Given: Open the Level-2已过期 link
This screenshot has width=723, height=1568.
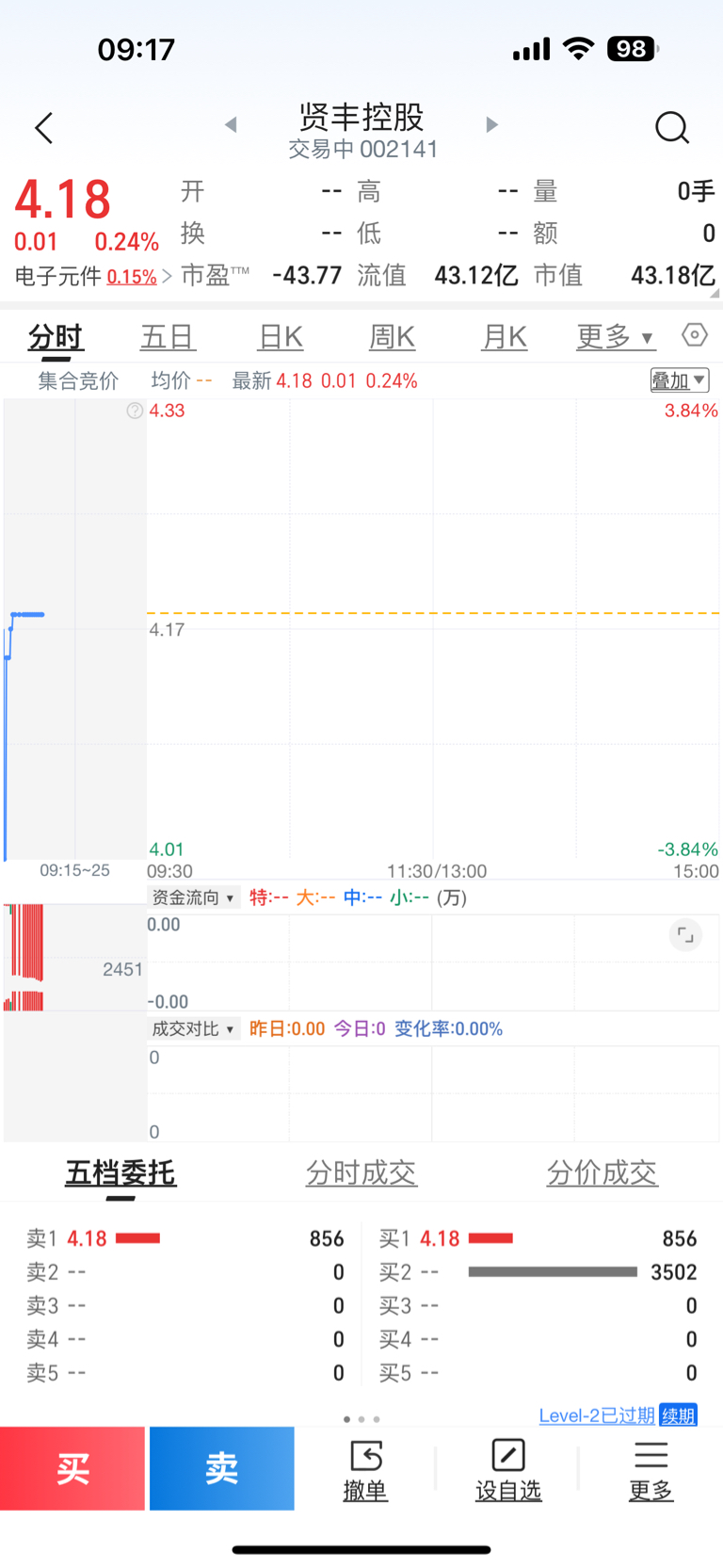Looking at the screenshot, I should click(x=597, y=1415).
